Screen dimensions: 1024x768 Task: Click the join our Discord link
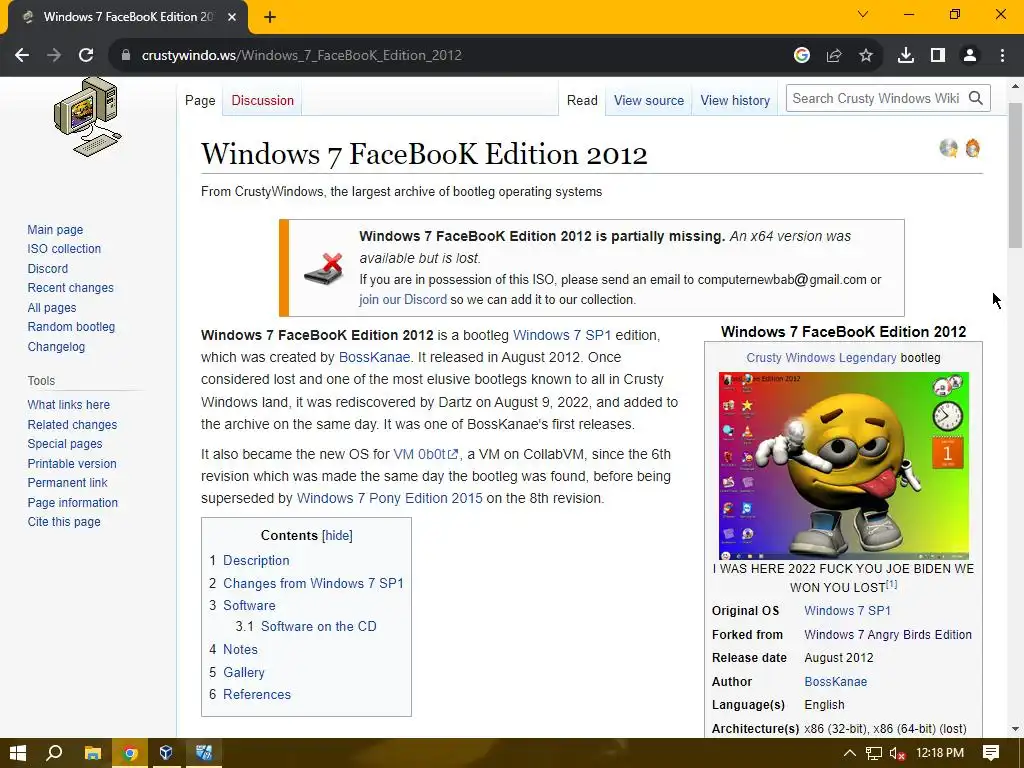(x=403, y=300)
